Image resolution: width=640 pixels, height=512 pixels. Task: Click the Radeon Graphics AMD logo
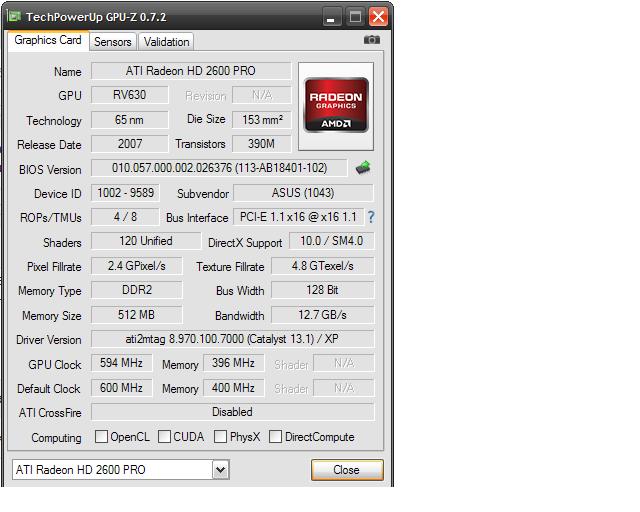click(336, 105)
